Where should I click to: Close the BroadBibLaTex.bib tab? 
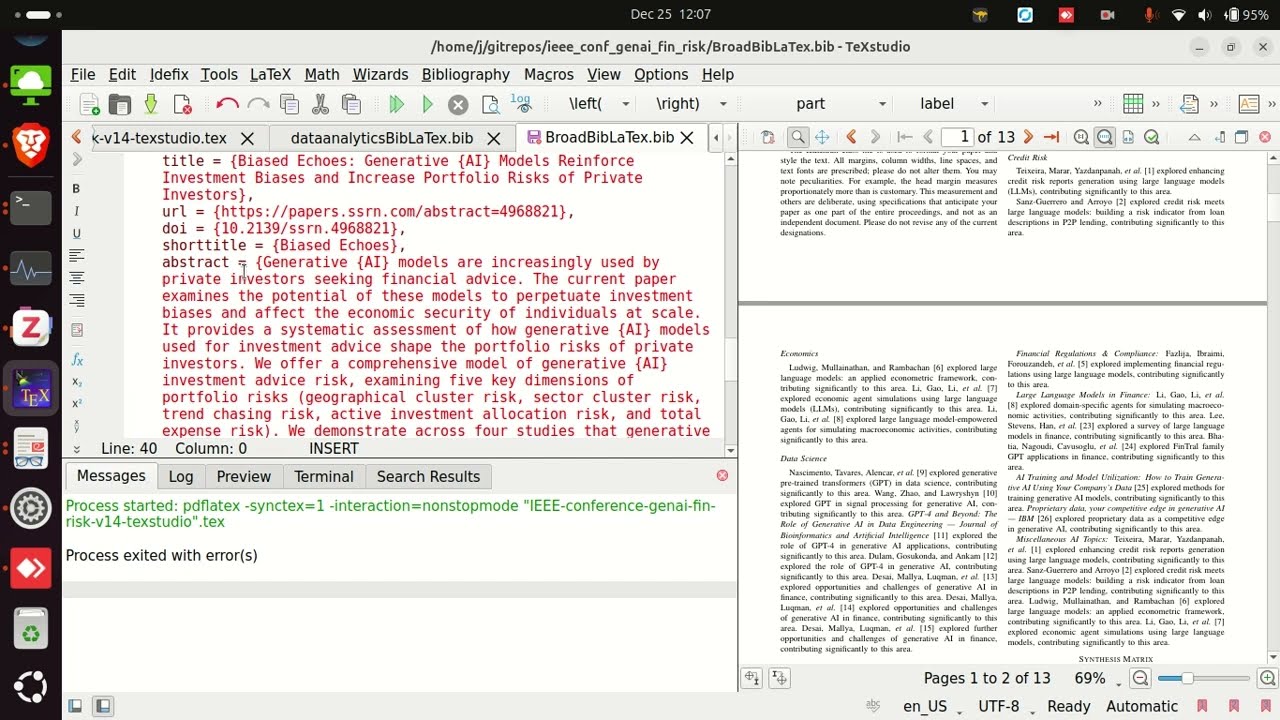(687, 137)
